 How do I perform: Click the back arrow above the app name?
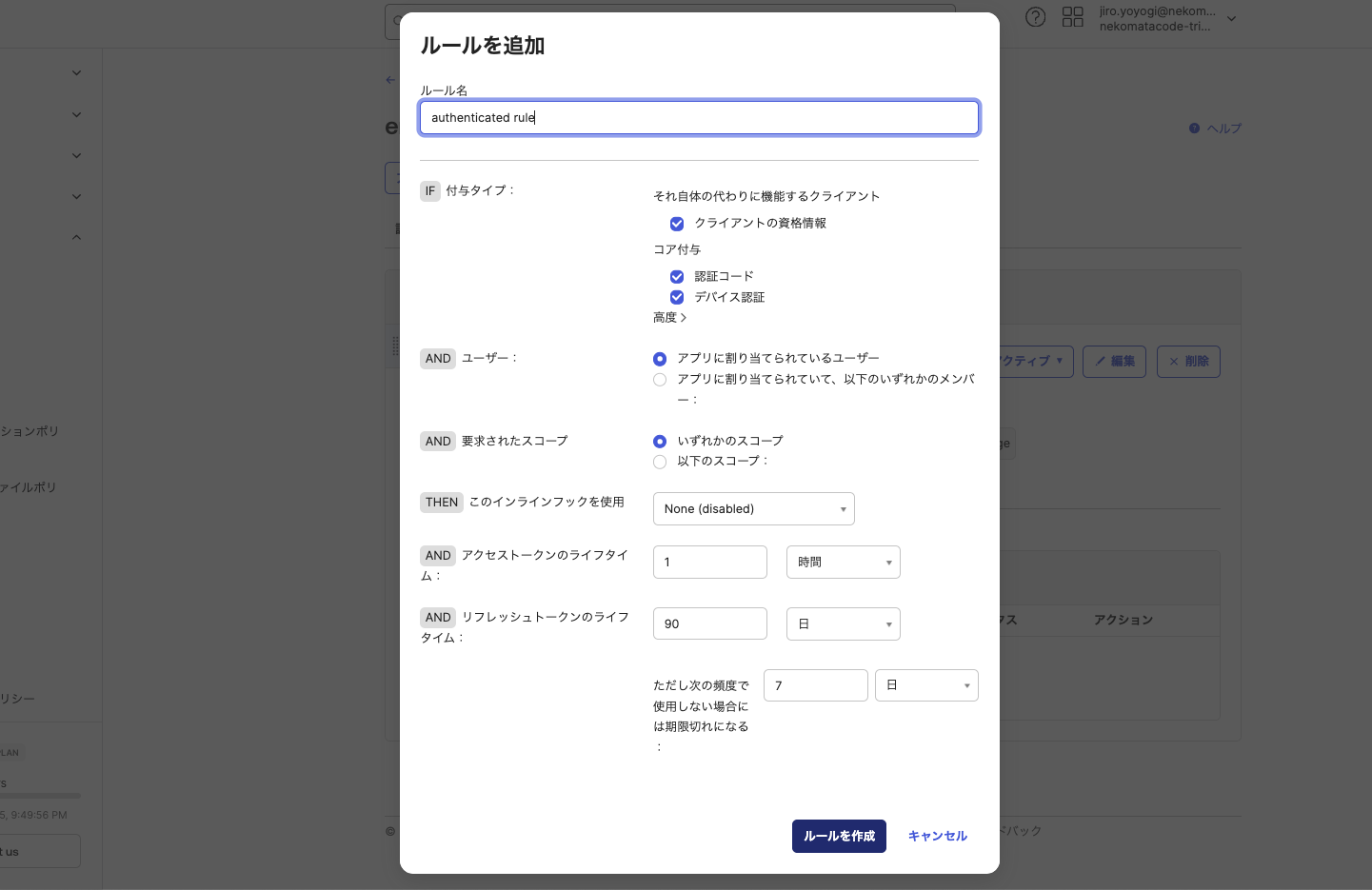point(390,80)
